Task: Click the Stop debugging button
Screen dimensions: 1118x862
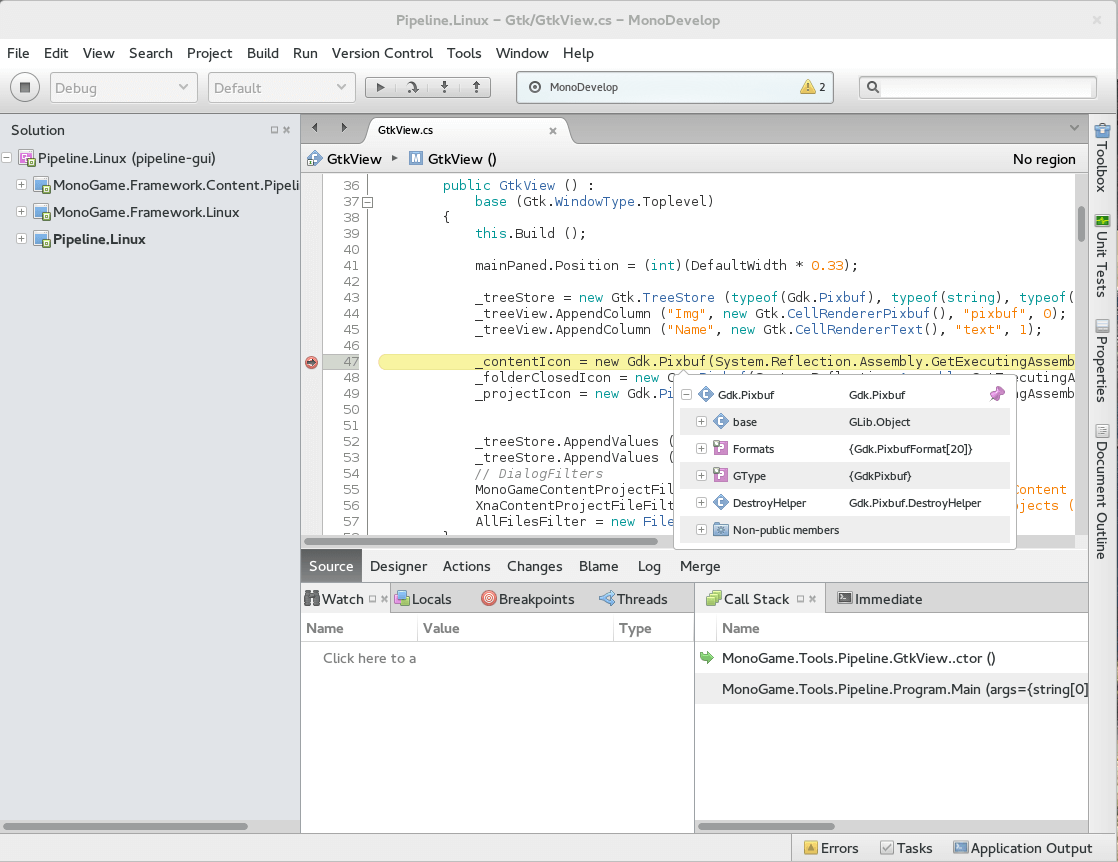Action: [x=24, y=87]
